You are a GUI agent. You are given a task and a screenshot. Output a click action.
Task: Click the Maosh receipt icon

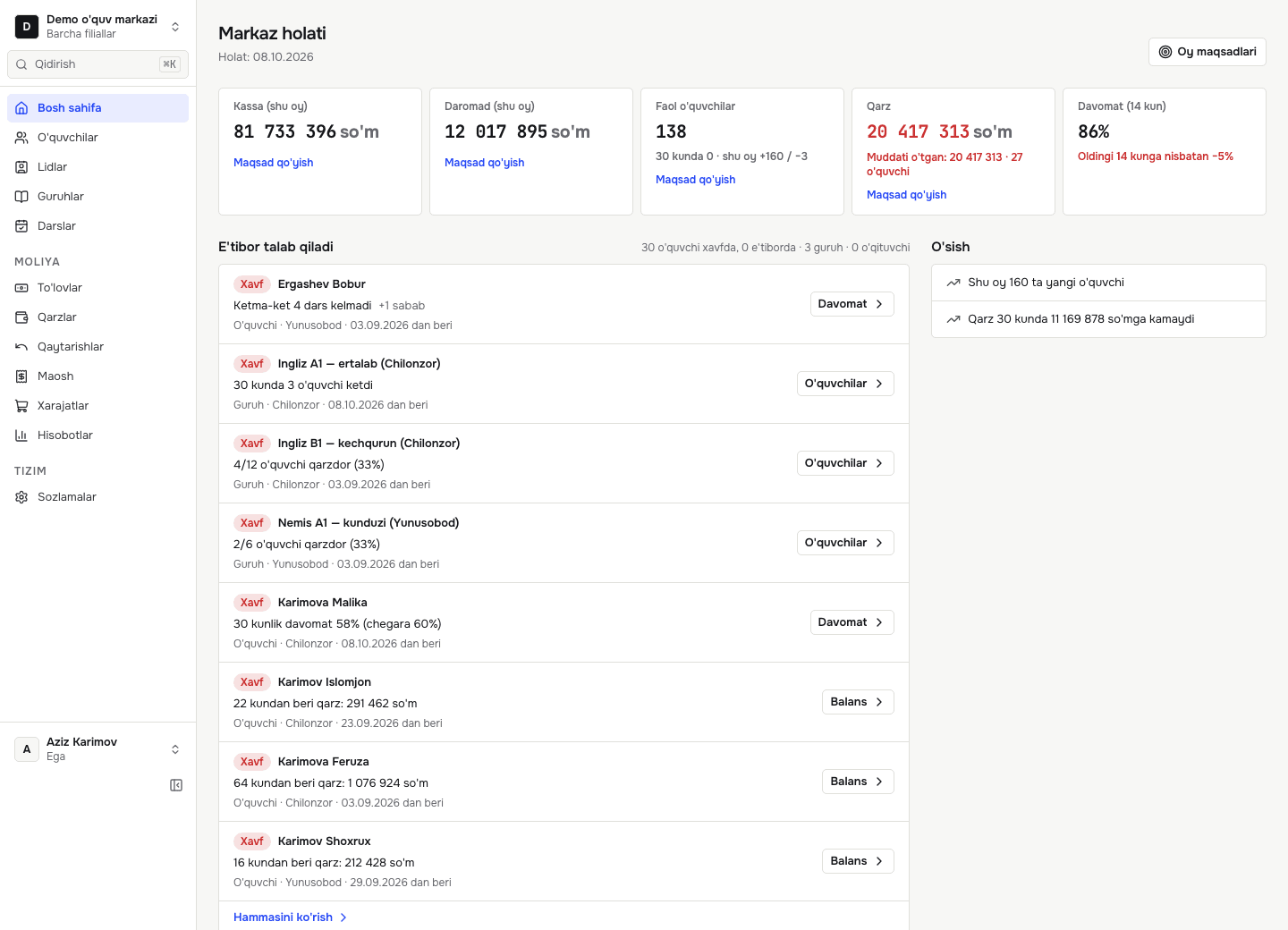21,376
